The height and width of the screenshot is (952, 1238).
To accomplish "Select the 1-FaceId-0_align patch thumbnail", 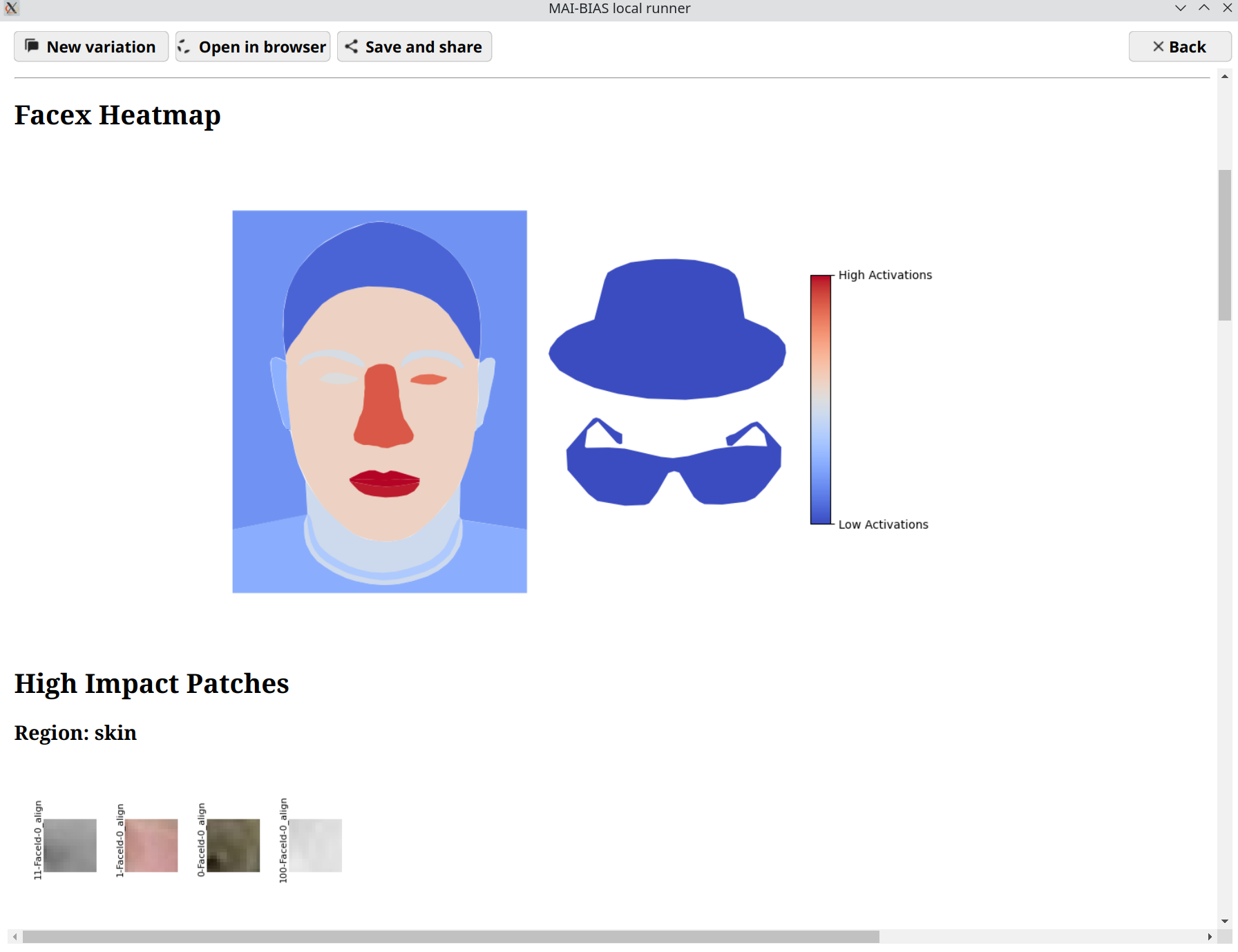I will pyautogui.click(x=151, y=846).
